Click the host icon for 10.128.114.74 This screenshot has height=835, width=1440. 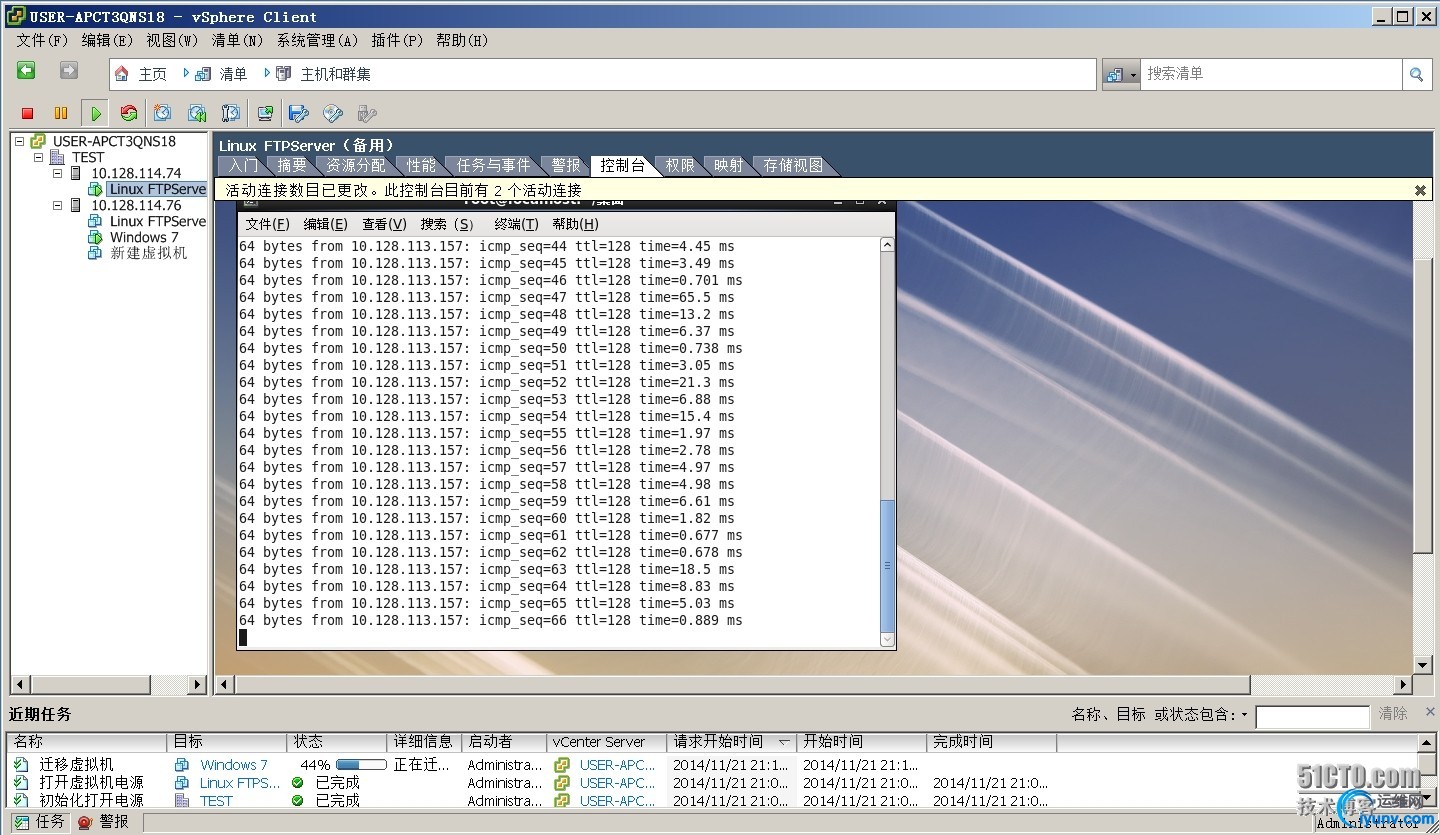[x=76, y=173]
